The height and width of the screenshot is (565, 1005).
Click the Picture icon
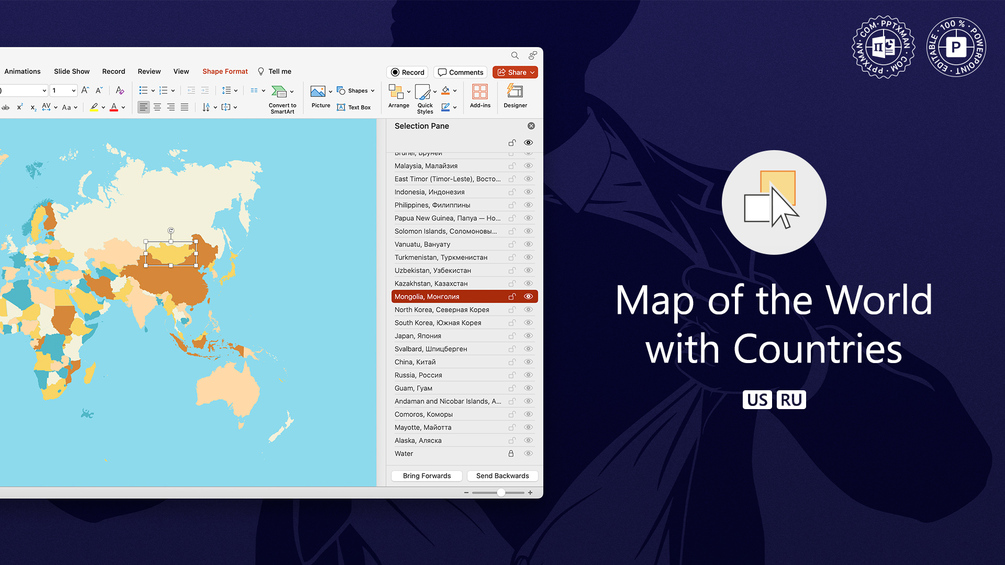[x=318, y=92]
